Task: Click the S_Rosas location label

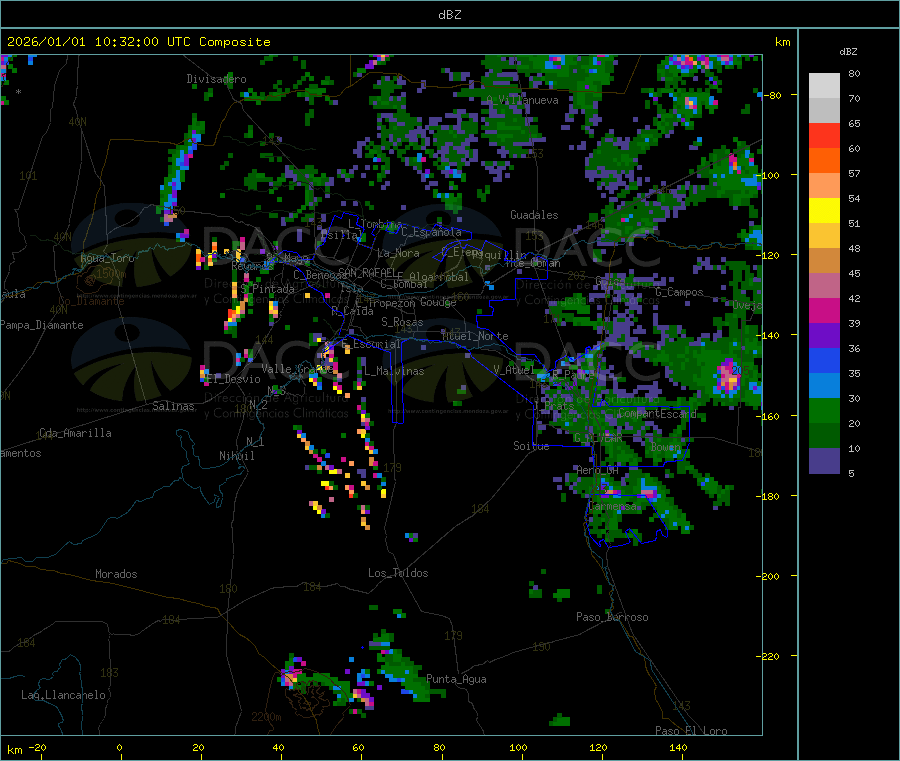Action: click(x=402, y=322)
